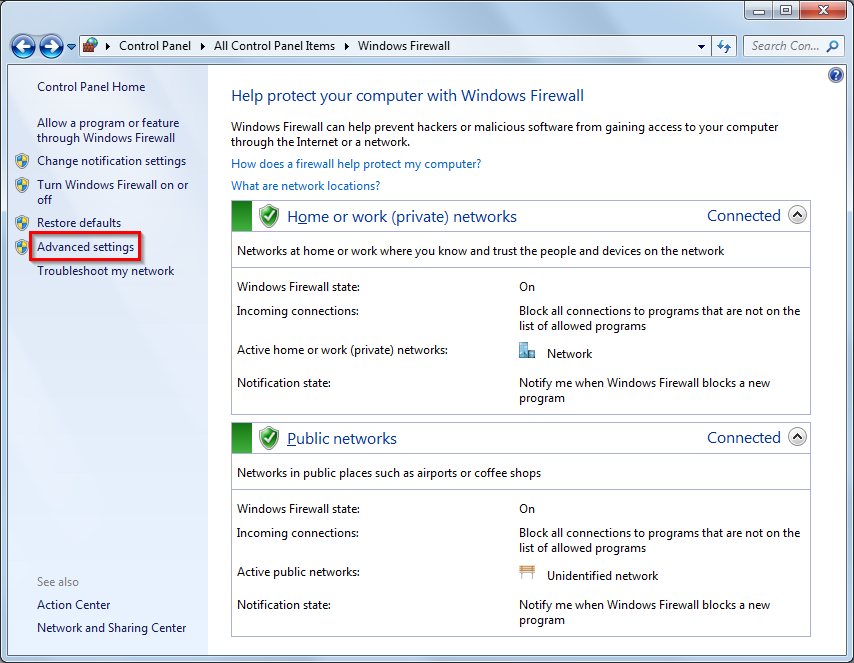Collapse the Public networks section
Screen dimensions: 854x663
[797, 437]
